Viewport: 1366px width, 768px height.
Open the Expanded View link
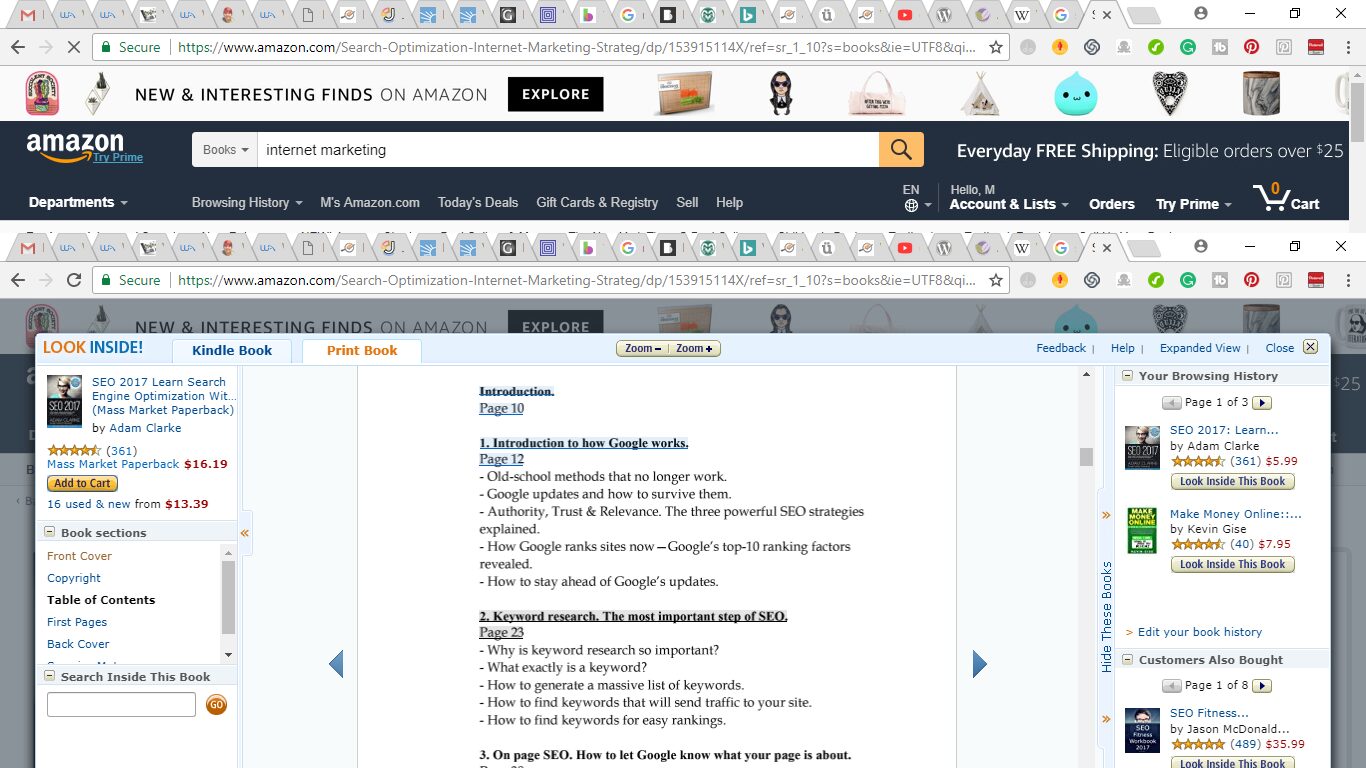tap(1200, 348)
